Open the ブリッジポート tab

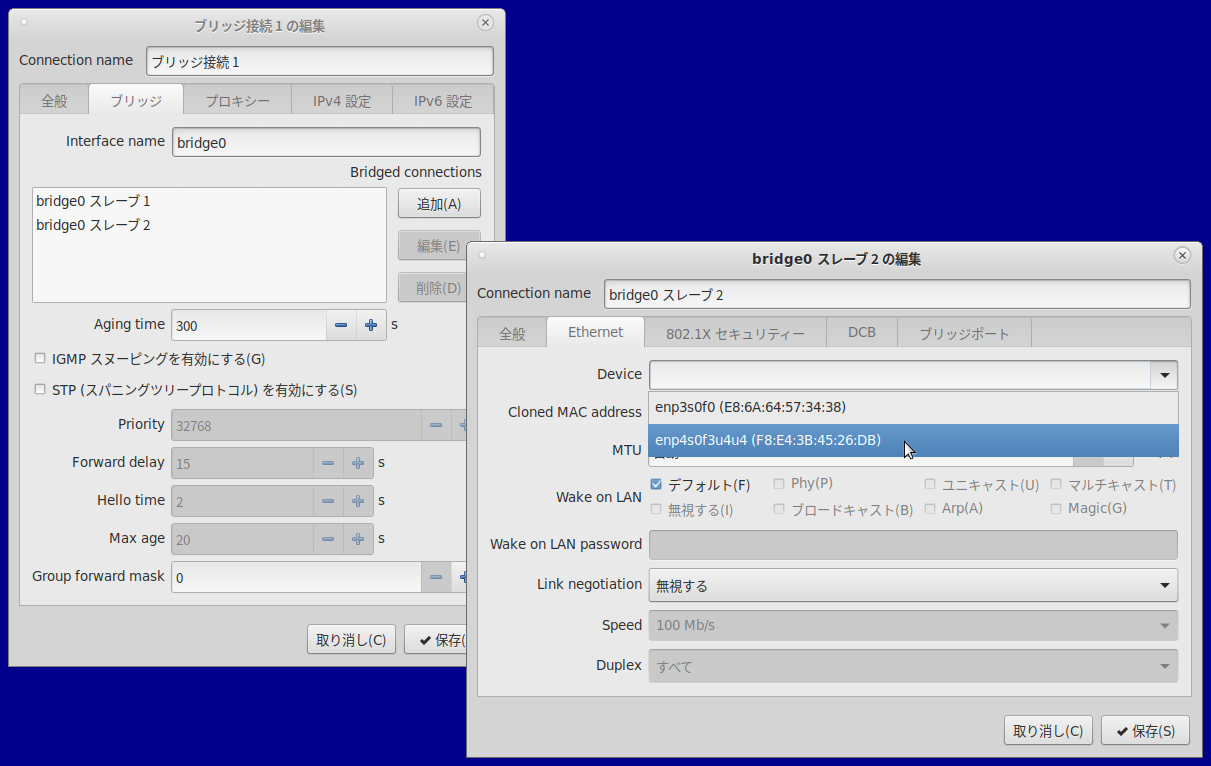[x=964, y=333]
